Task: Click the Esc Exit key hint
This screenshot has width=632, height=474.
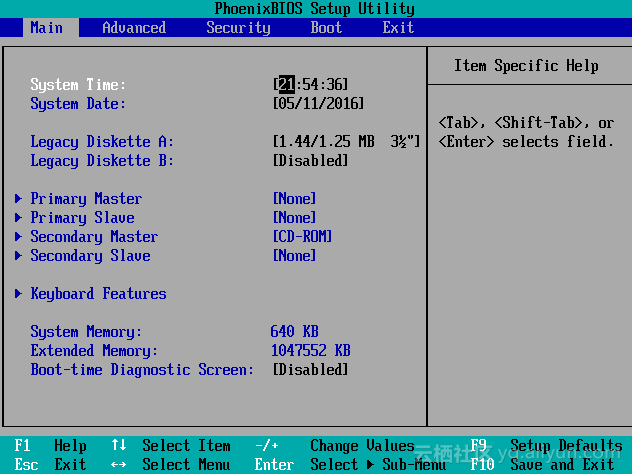Action: [x=50, y=464]
